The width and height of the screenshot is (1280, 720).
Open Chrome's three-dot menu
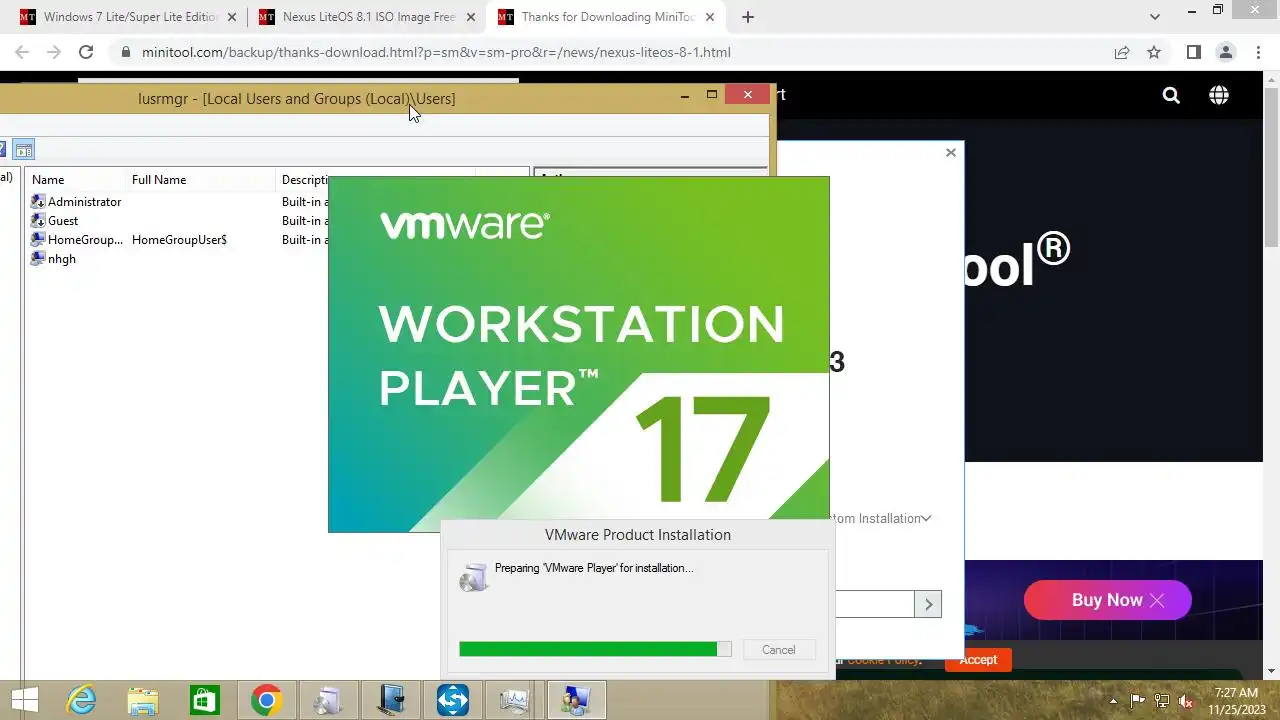pyautogui.click(x=1257, y=52)
